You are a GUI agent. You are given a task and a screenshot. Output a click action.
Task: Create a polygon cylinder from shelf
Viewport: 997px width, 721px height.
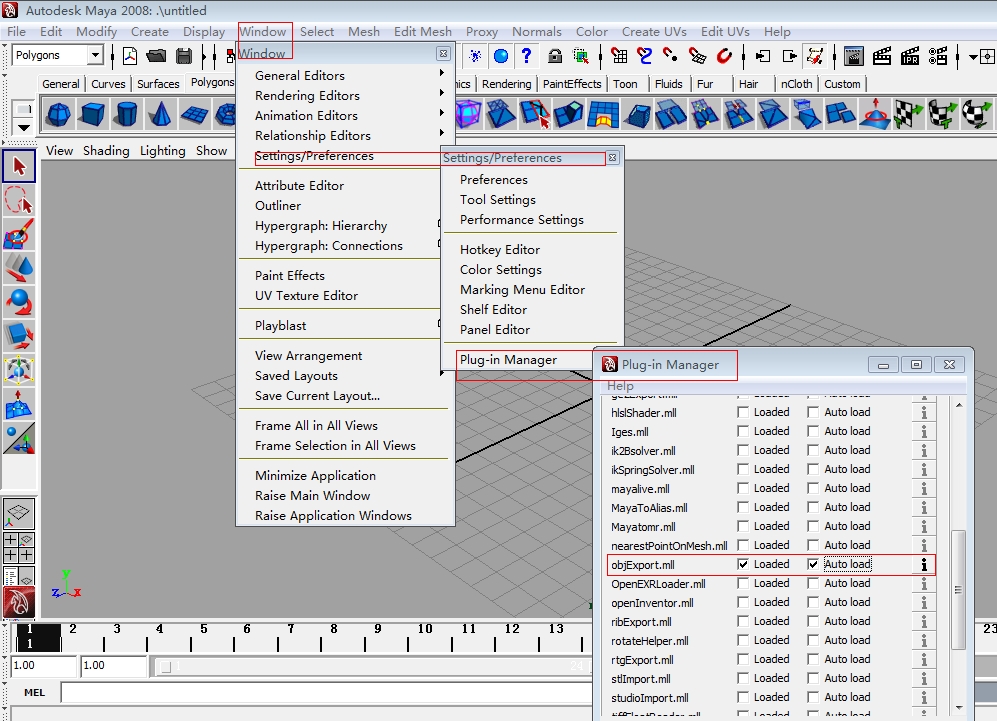[x=127, y=115]
